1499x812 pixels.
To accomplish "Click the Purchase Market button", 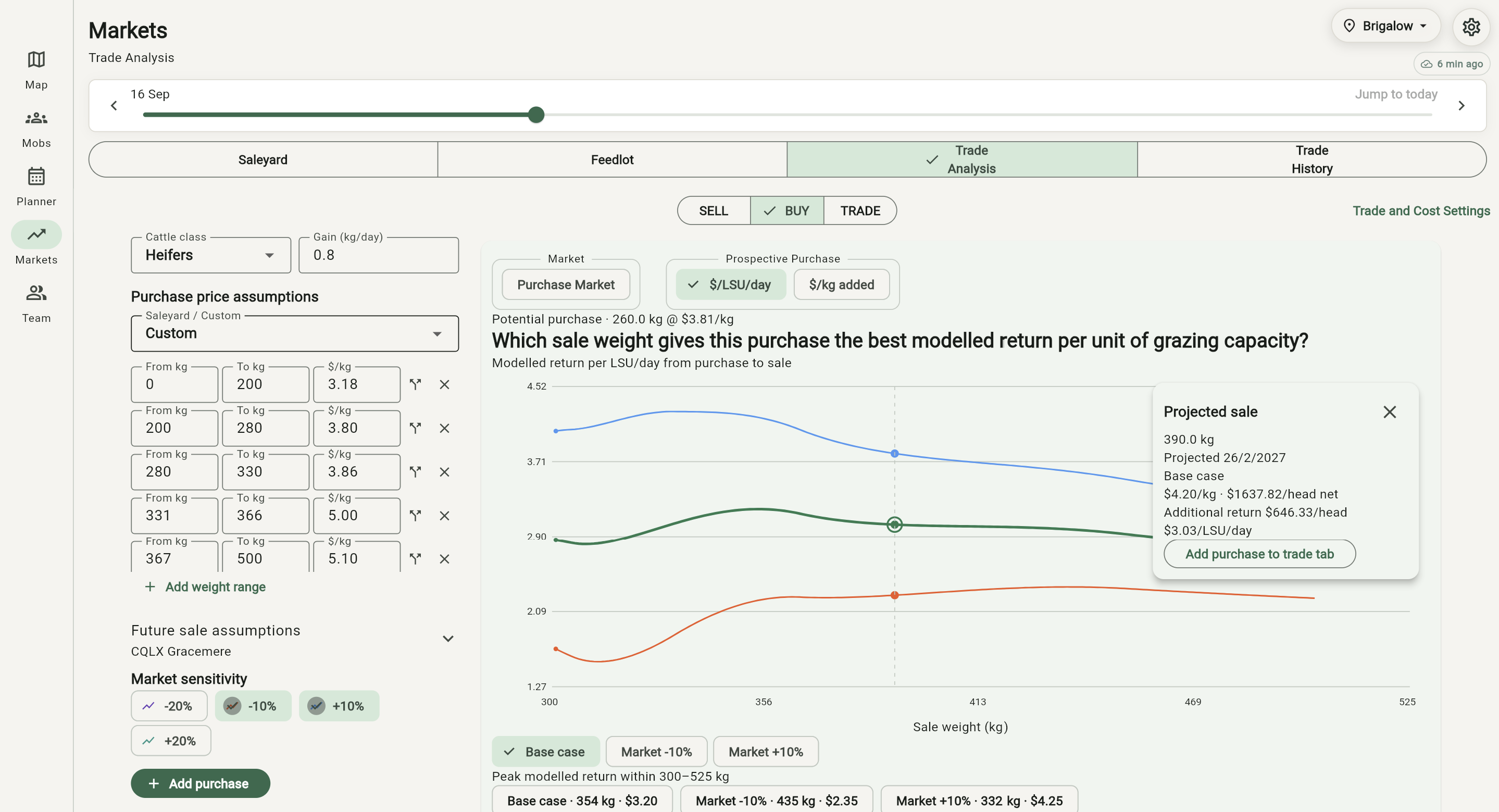I will (566, 284).
